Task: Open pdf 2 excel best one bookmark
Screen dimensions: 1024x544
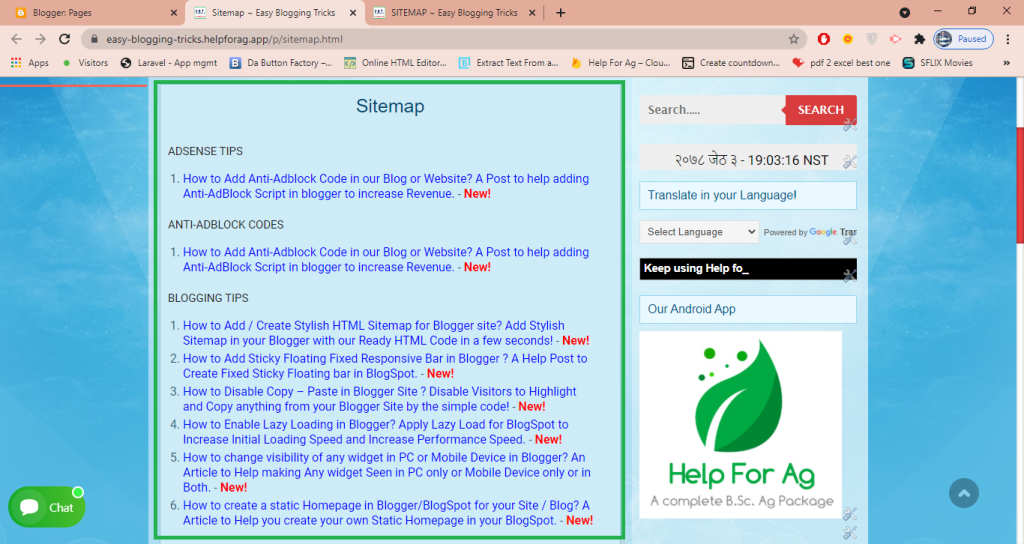Action: pyautogui.click(x=841, y=63)
